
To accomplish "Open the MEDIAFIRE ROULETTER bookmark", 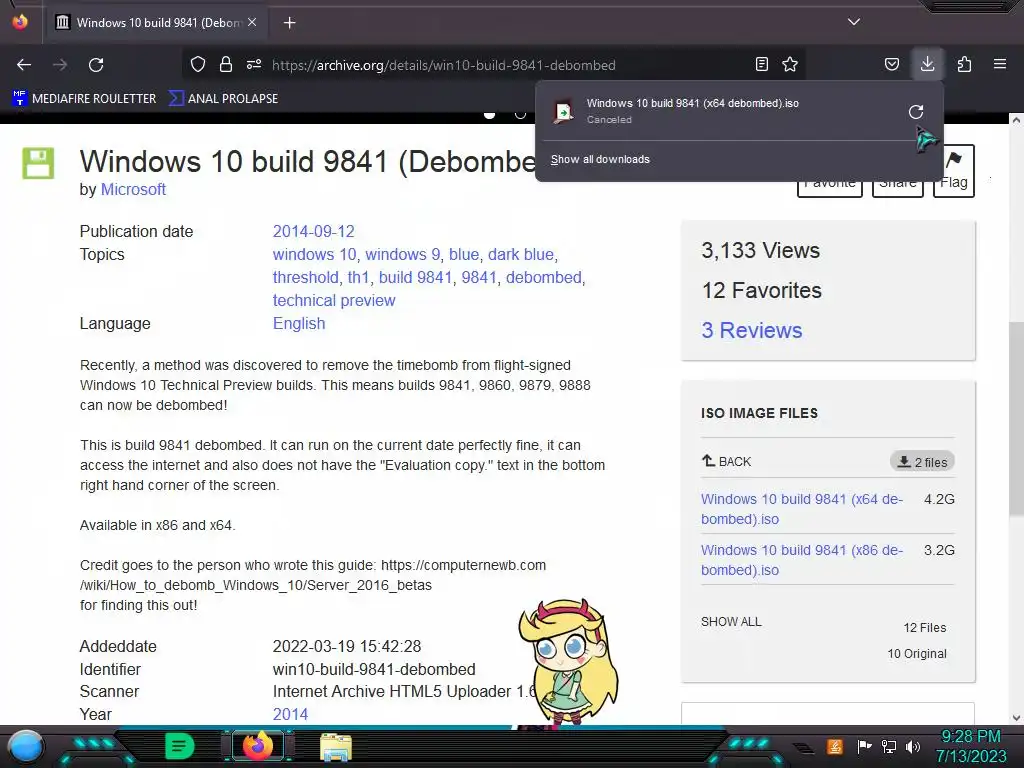I will 84,99.
